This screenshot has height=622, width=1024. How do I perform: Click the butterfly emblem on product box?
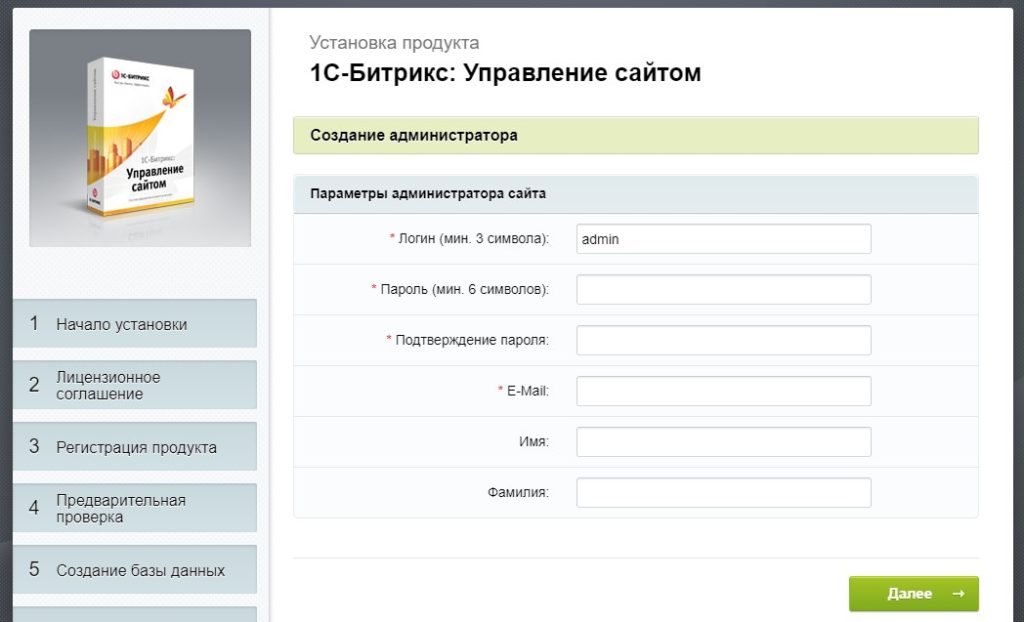click(x=174, y=97)
